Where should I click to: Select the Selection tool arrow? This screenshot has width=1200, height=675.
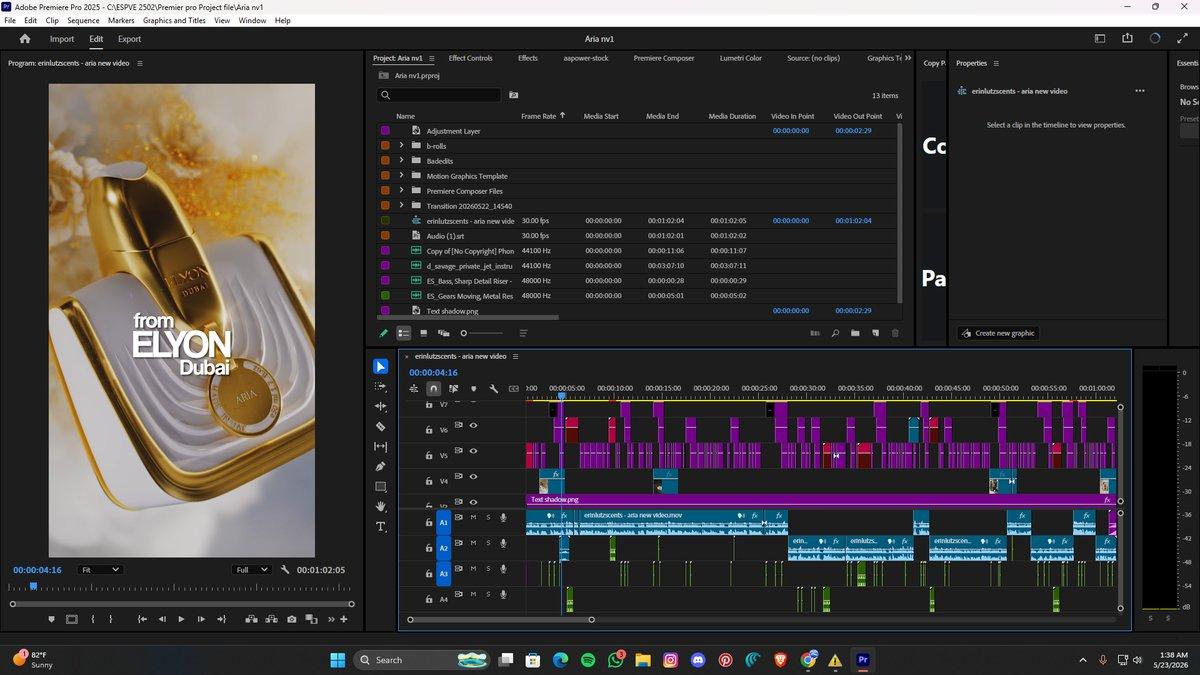pyautogui.click(x=380, y=366)
